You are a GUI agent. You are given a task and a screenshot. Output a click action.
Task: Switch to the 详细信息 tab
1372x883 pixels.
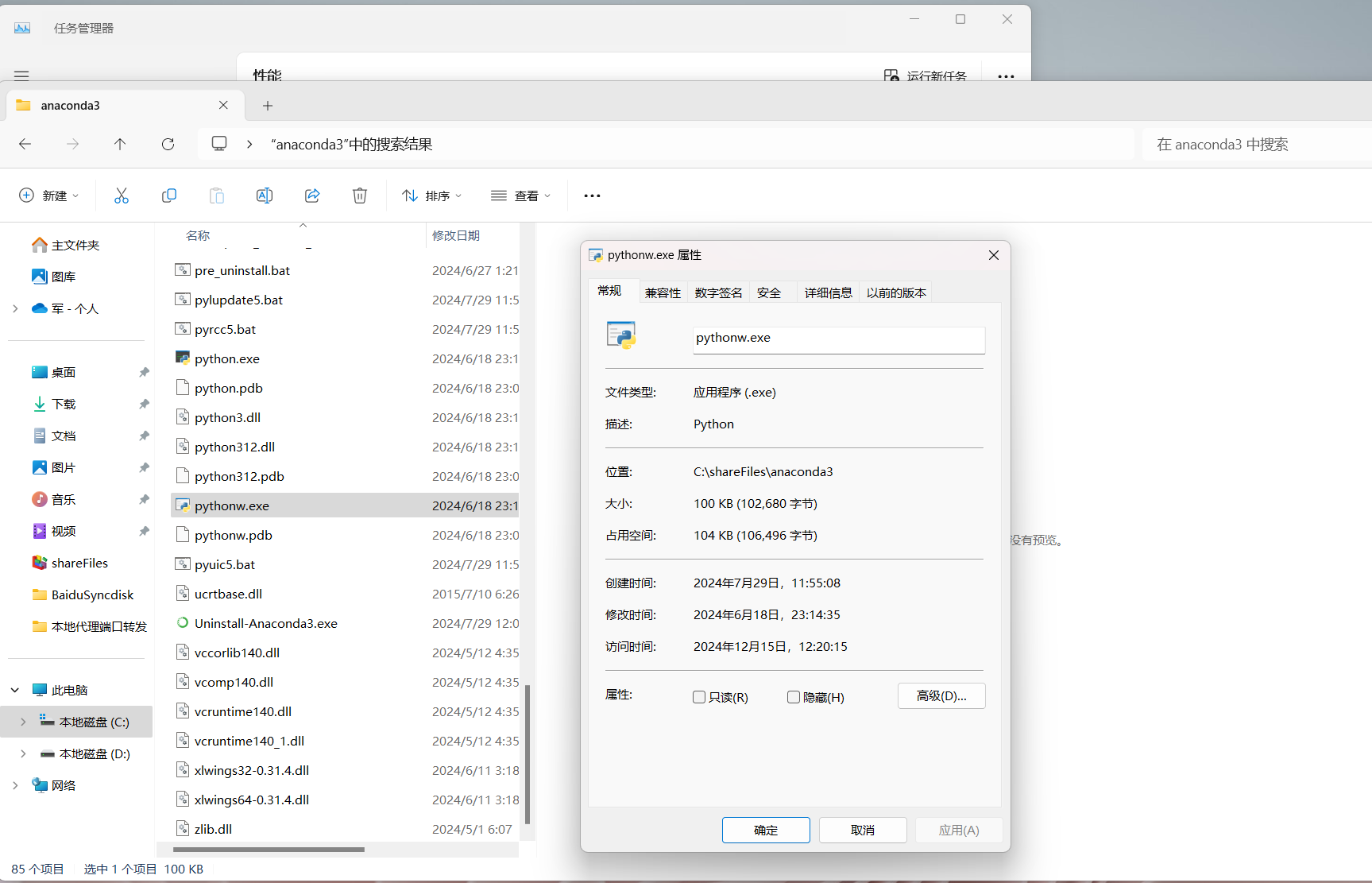tap(828, 292)
